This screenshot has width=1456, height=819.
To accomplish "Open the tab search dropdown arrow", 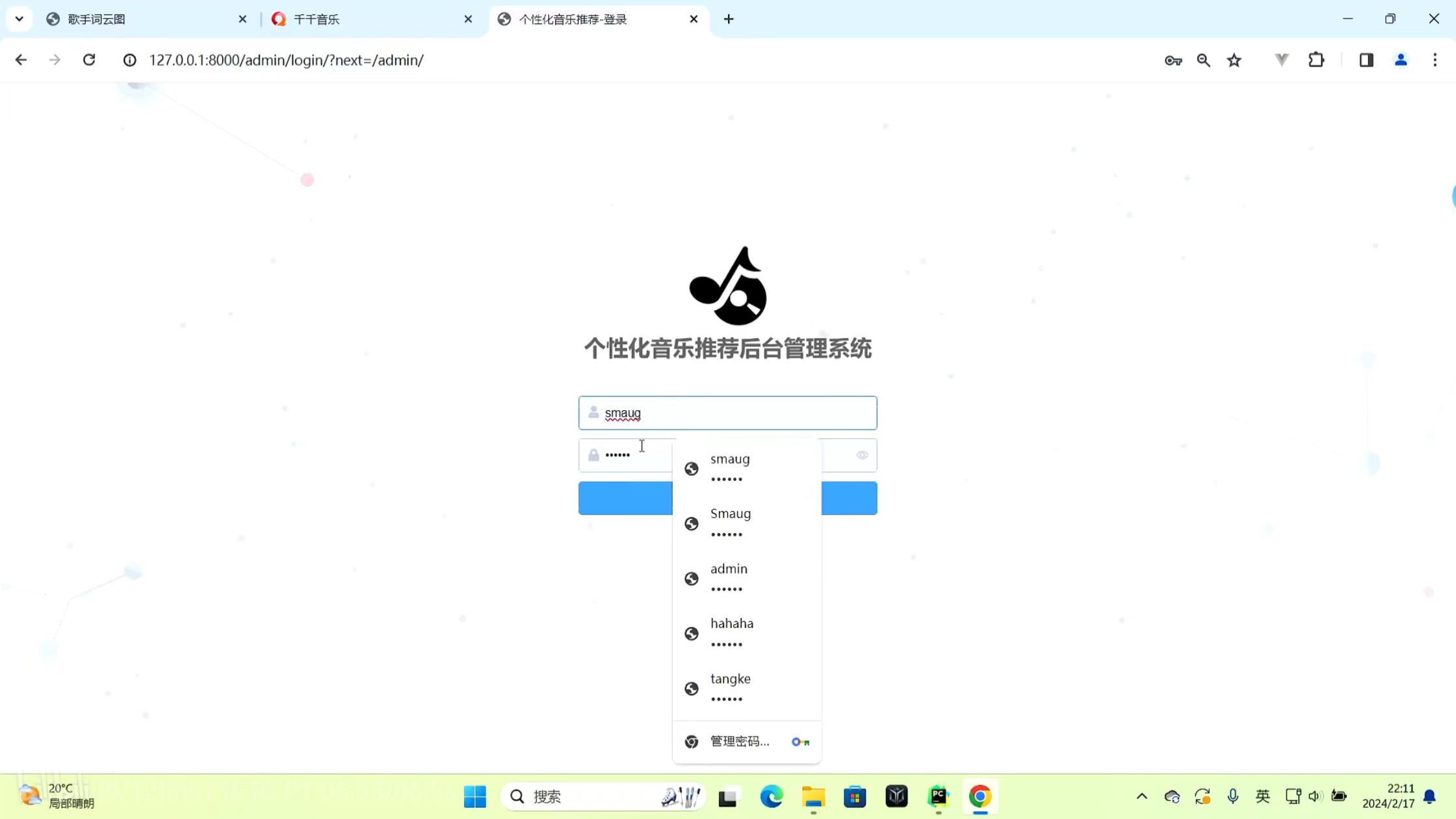I will tap(19, 19).
